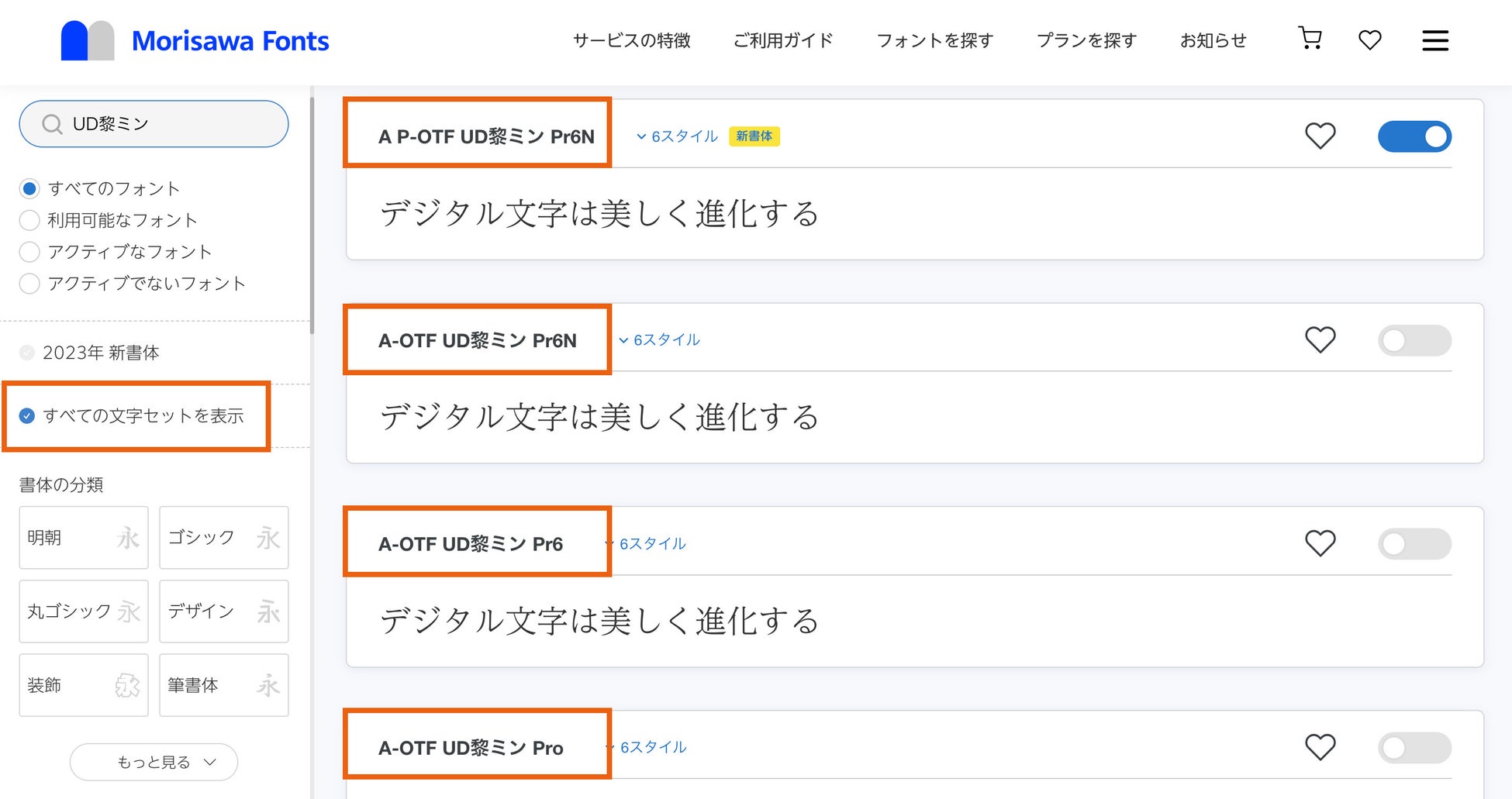Filter by デザイン category
1512x799 pixels.
click(224, 611)
